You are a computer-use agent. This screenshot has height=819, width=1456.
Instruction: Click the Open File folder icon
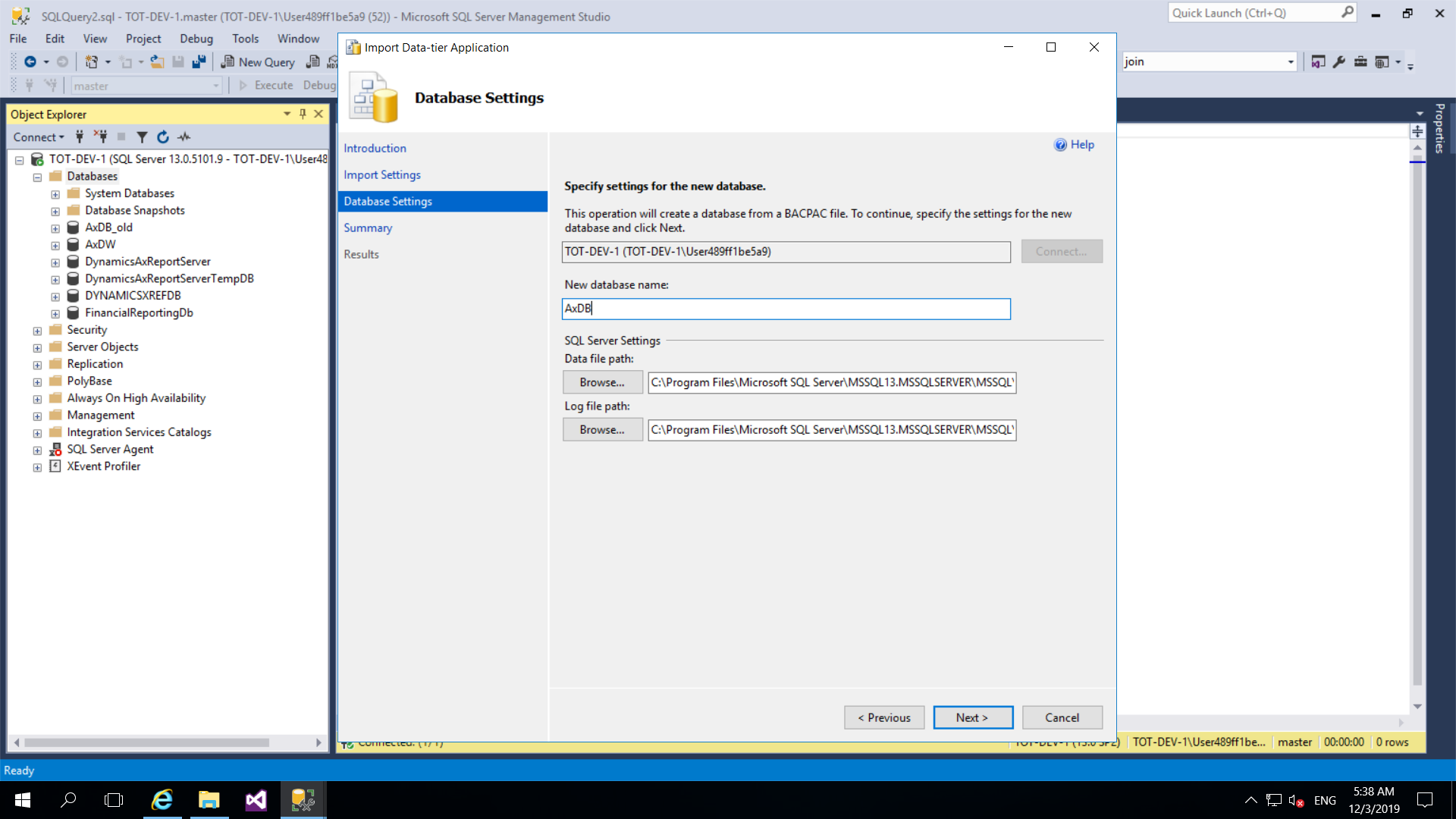pyautogui.click(x=157, y=62)
